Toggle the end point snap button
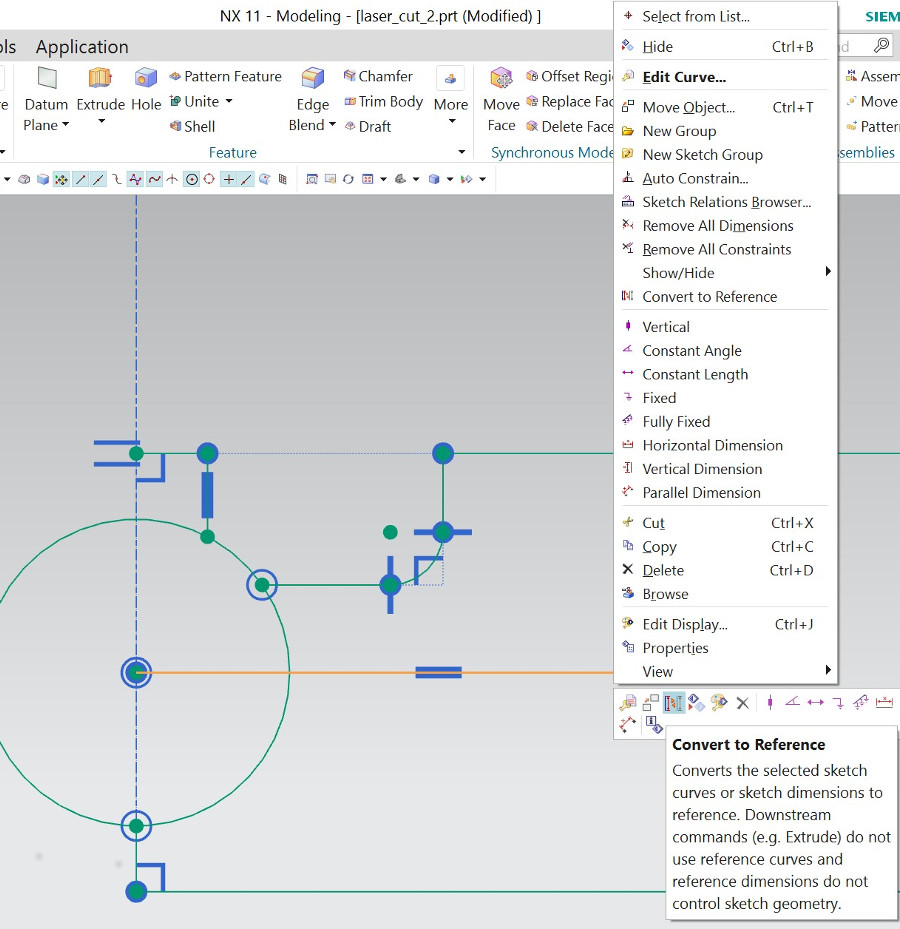 [79, 179]
